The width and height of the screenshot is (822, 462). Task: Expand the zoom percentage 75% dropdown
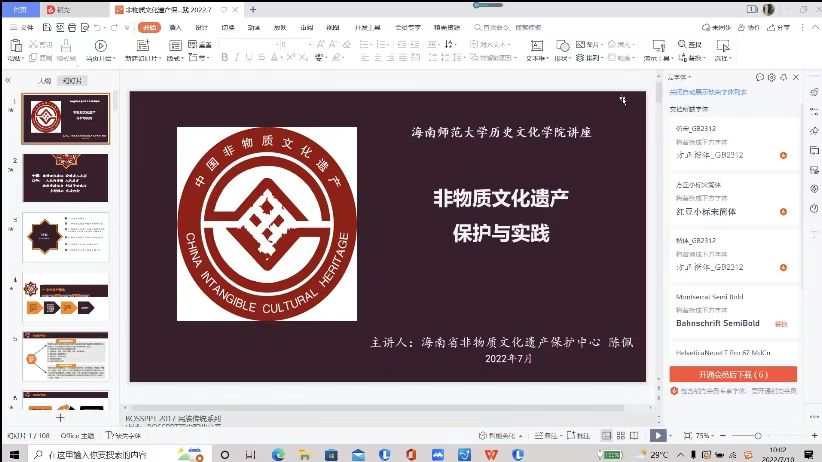coord(704,436)
